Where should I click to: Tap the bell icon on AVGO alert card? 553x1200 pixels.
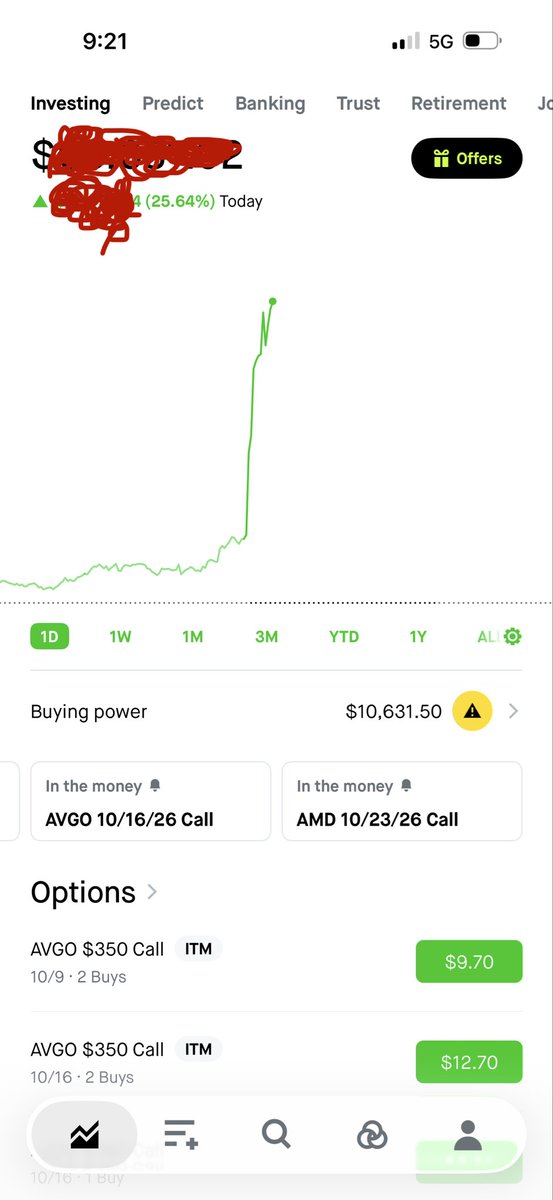pos(155,786)
